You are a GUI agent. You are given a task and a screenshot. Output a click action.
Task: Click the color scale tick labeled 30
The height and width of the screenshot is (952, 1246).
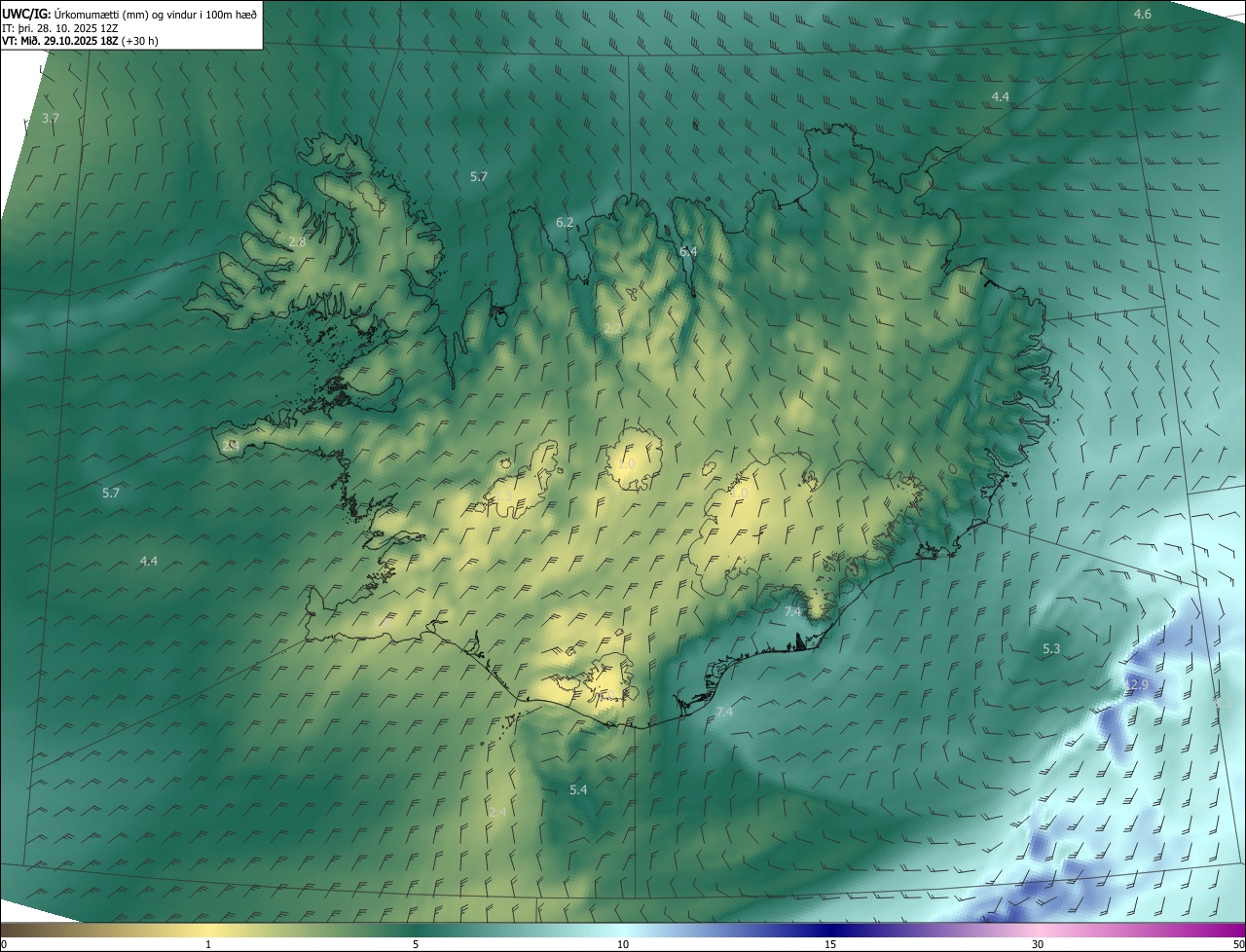(x=1038, y=945)
